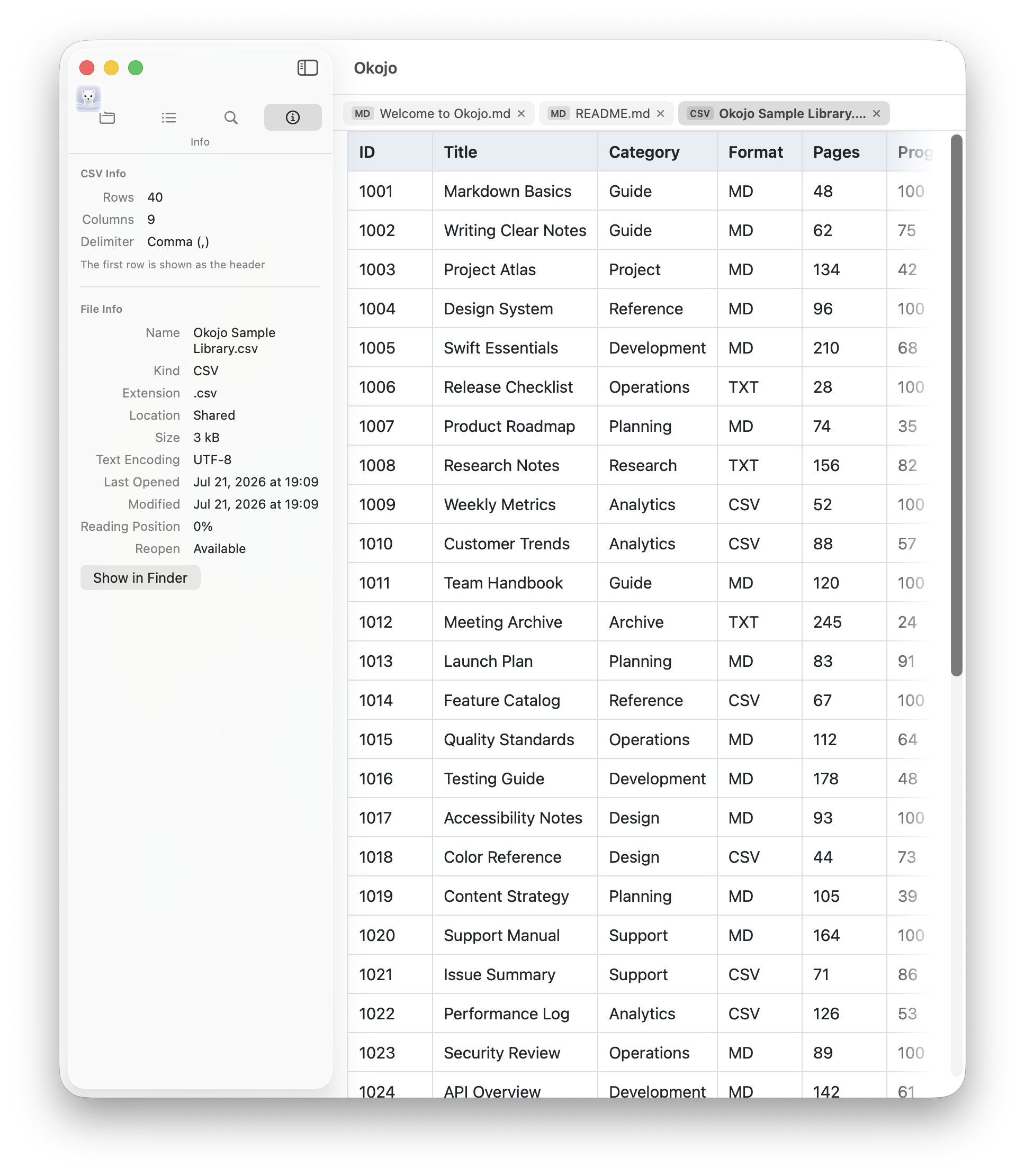Image resolution: width=1025 pixels, height=1176 pixels.
Task: Select the 'Release Checklist' cell
Action: 515,387
